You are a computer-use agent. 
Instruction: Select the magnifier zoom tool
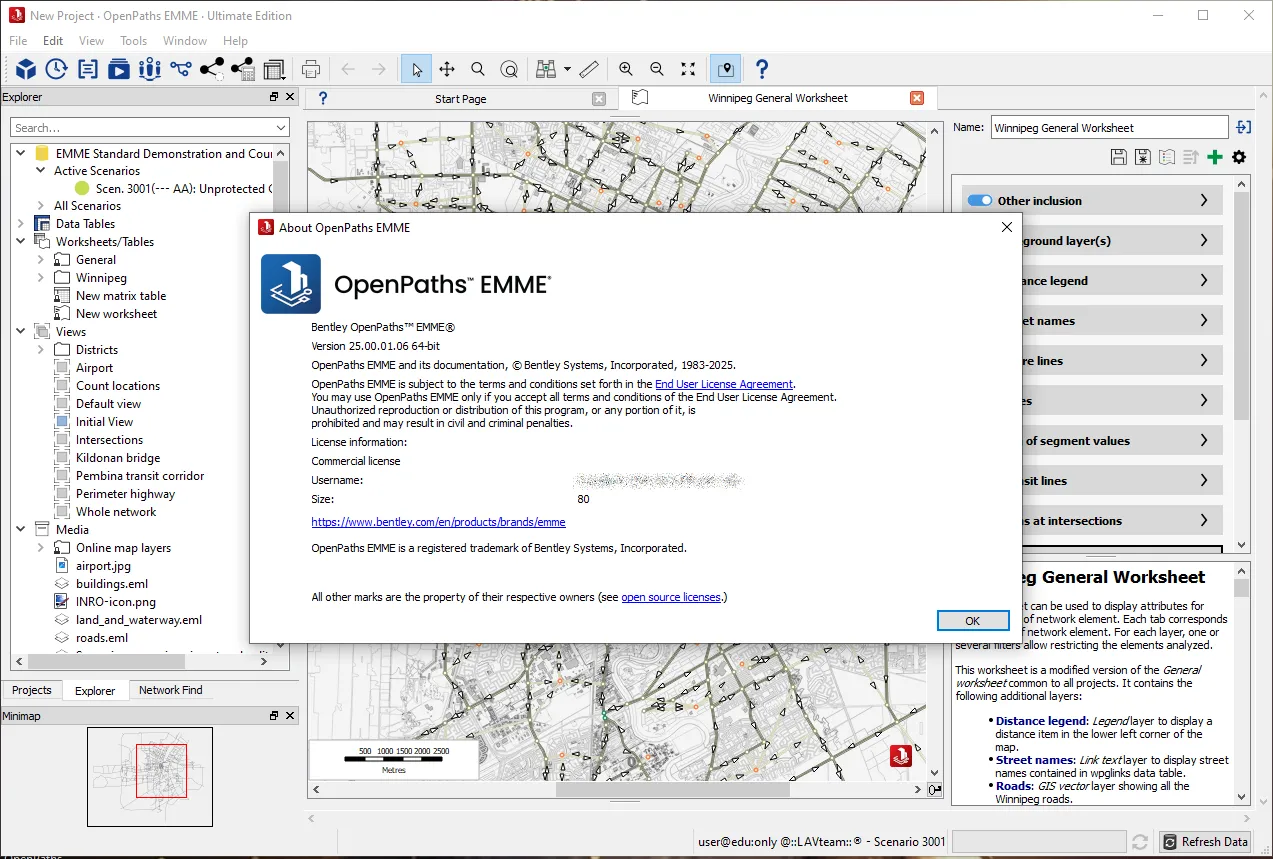click(x=478, y=69)
